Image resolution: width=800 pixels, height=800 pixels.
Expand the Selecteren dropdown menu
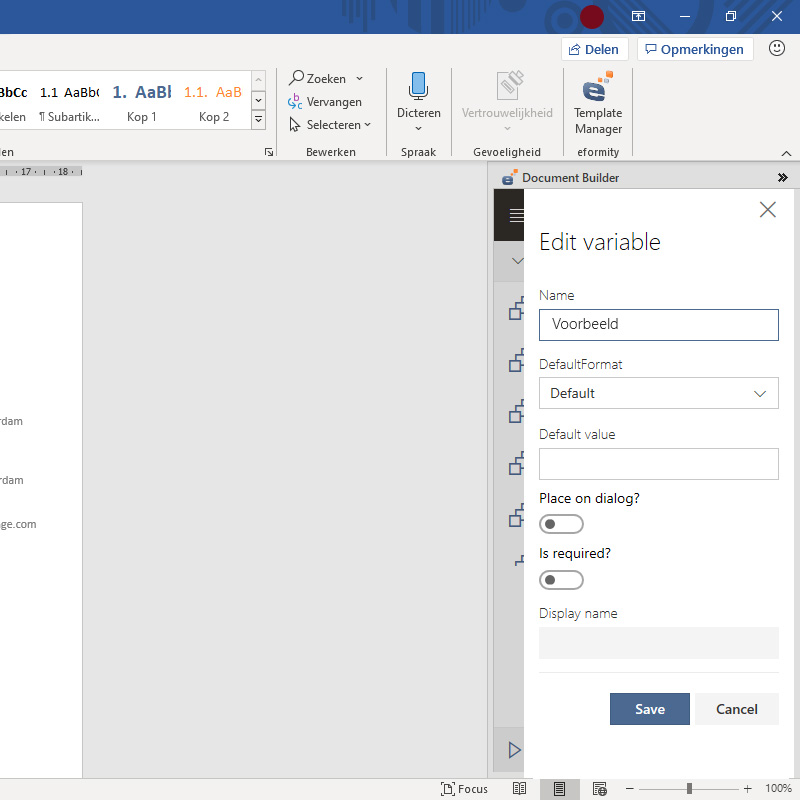point(330,125)
